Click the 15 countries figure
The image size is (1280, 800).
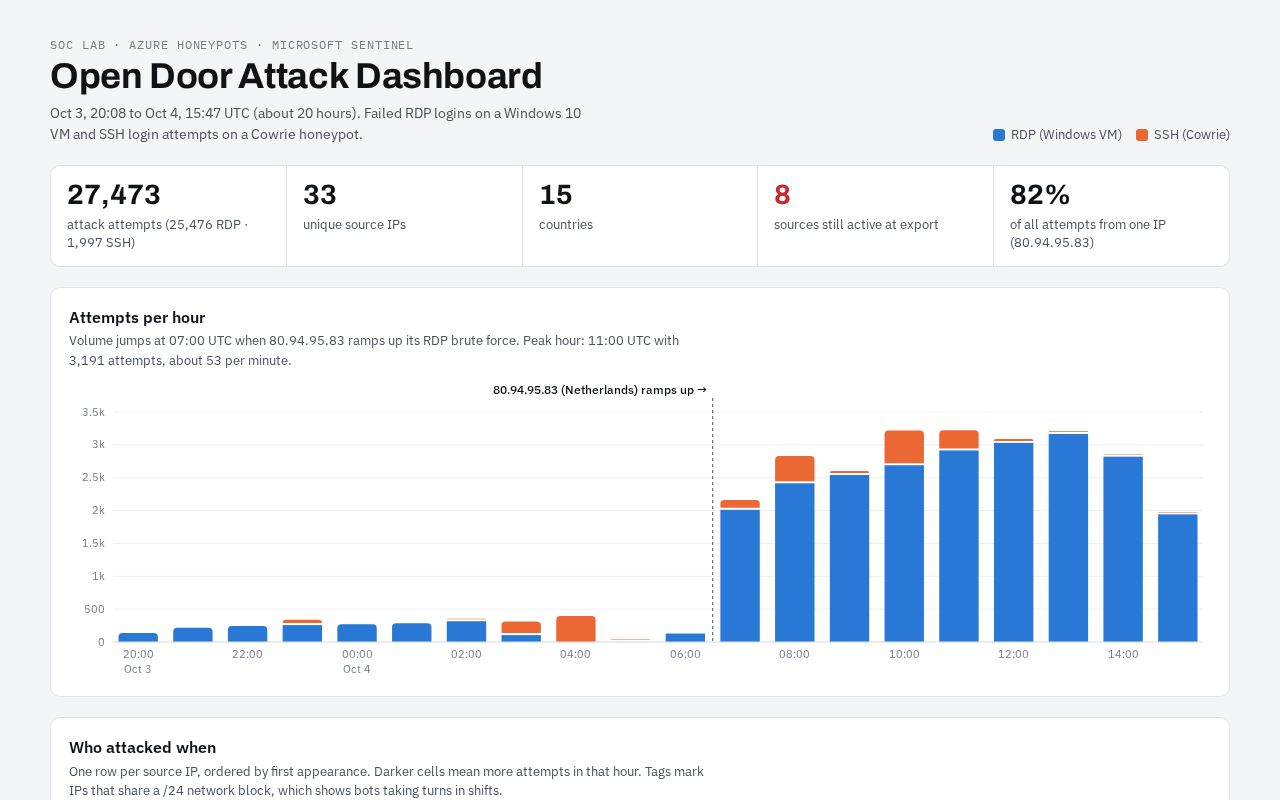(x=556, y=194)
